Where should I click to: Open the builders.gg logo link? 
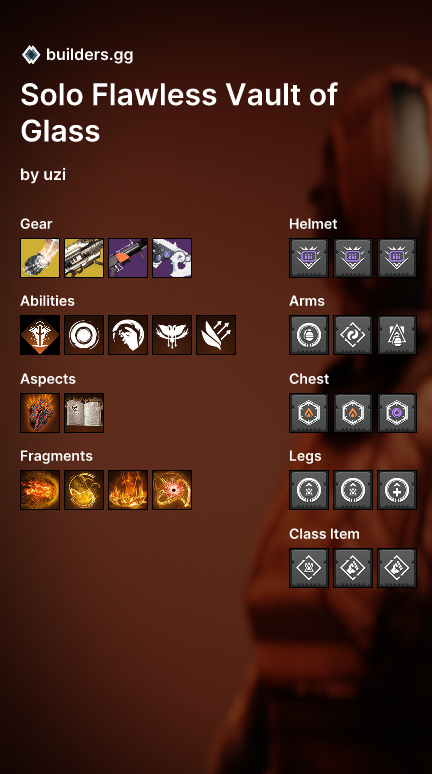pos(78,54)
